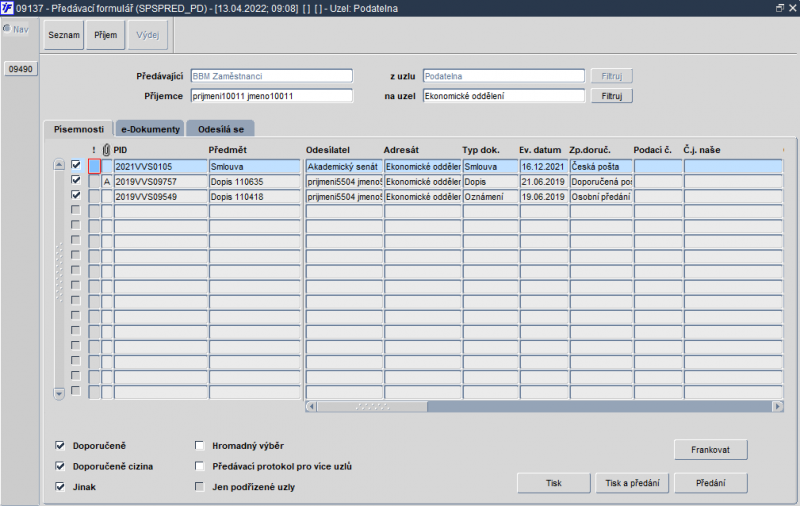Deselect the row checkbox for 2019VVS09757
Screen dimensions: 800x506
coord(76,180)
